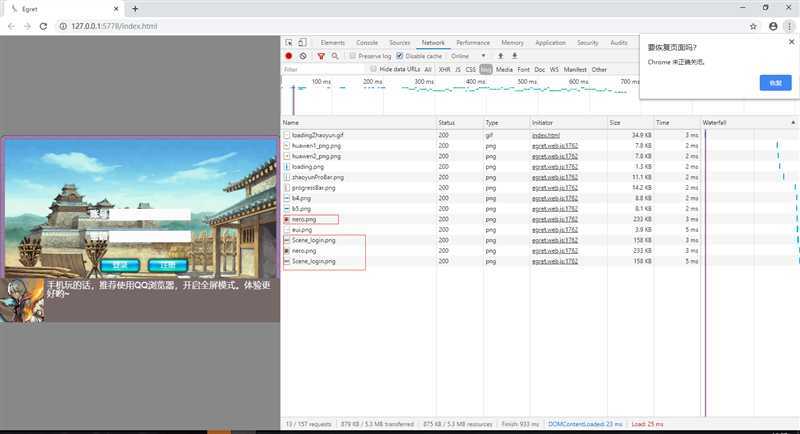Click the address bar URL
Screen dimensions: 800x434
(x=114, y=26)
